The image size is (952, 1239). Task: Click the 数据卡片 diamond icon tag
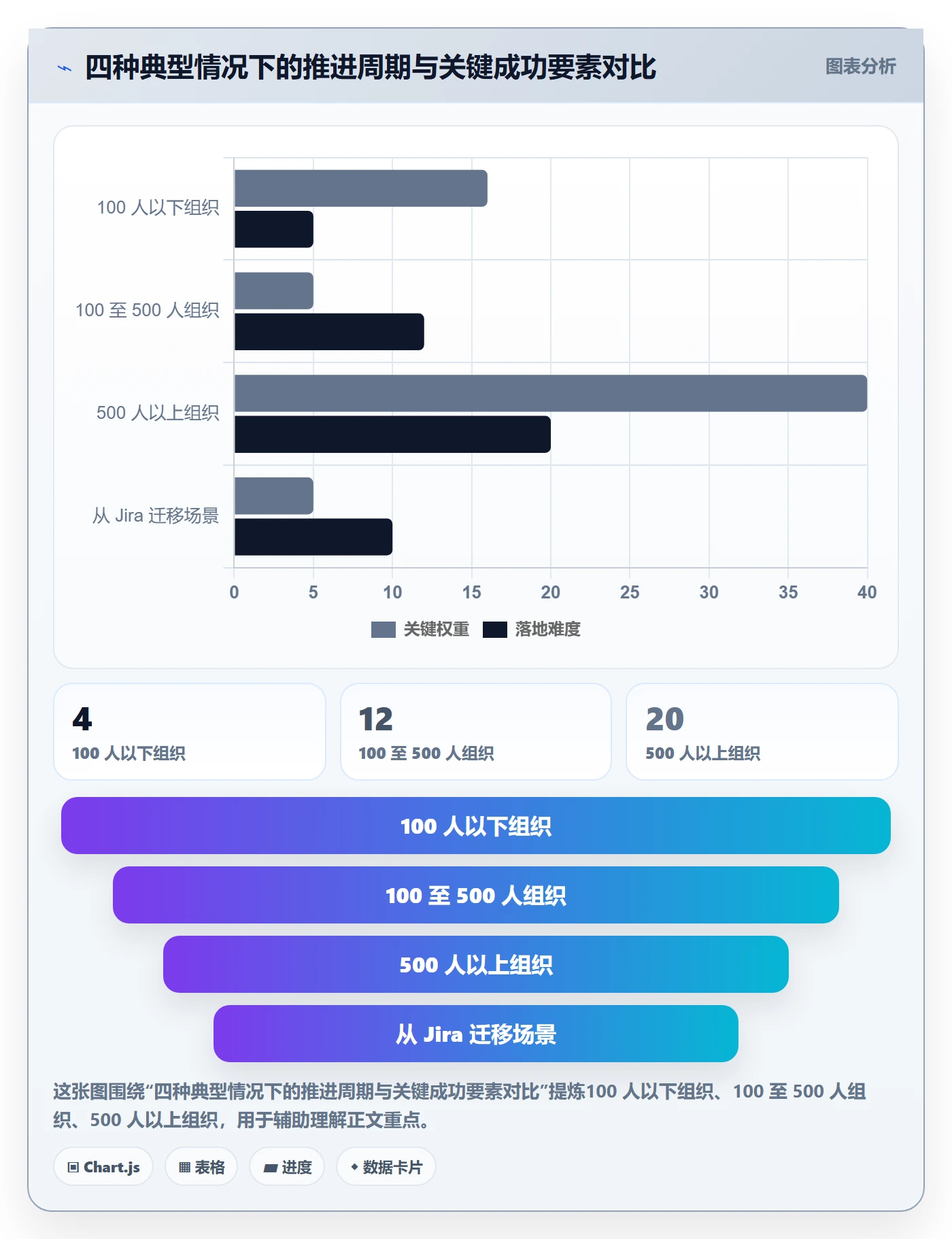point(386,1167)
